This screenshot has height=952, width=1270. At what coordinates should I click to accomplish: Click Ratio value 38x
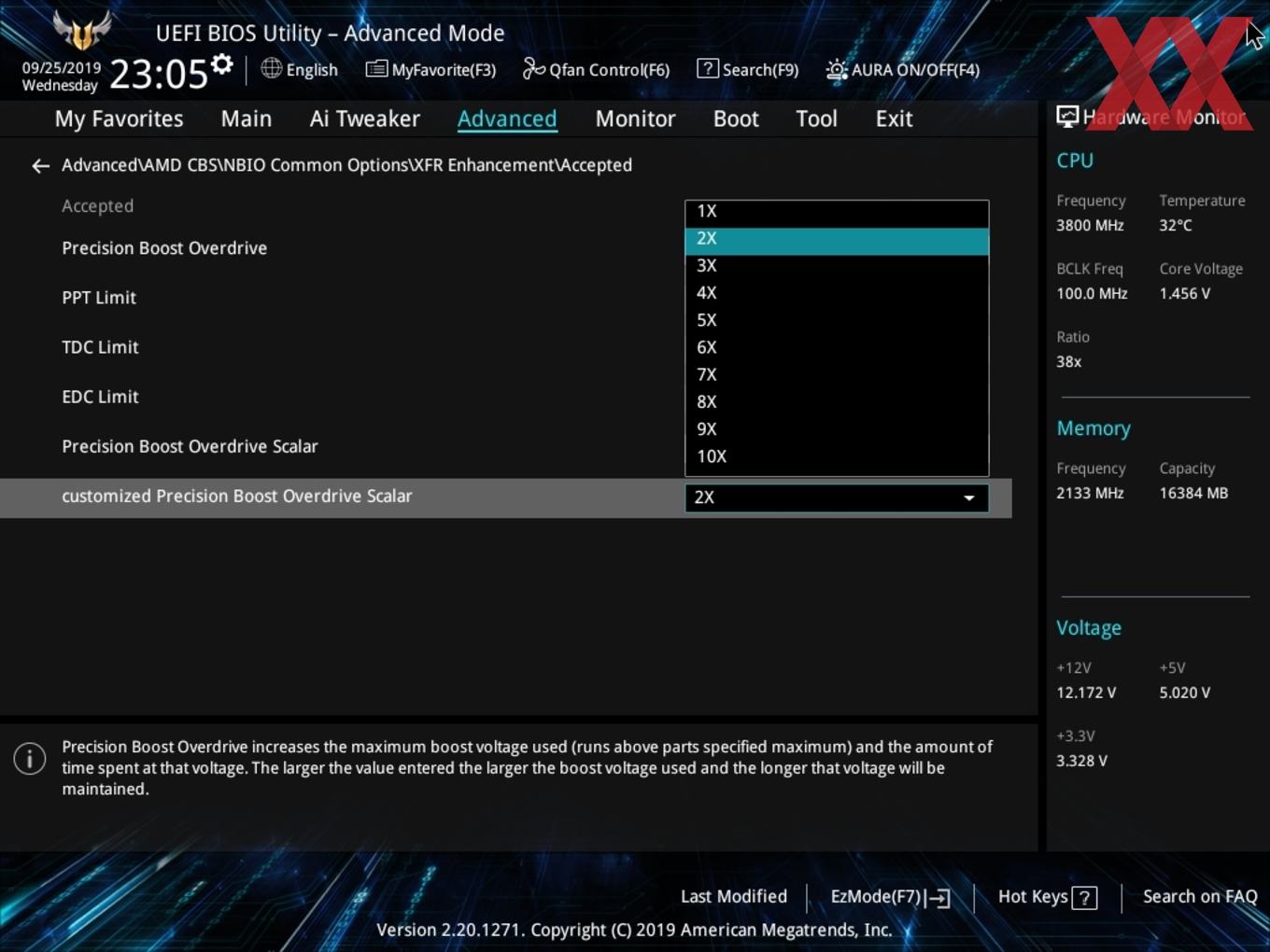1069,362
